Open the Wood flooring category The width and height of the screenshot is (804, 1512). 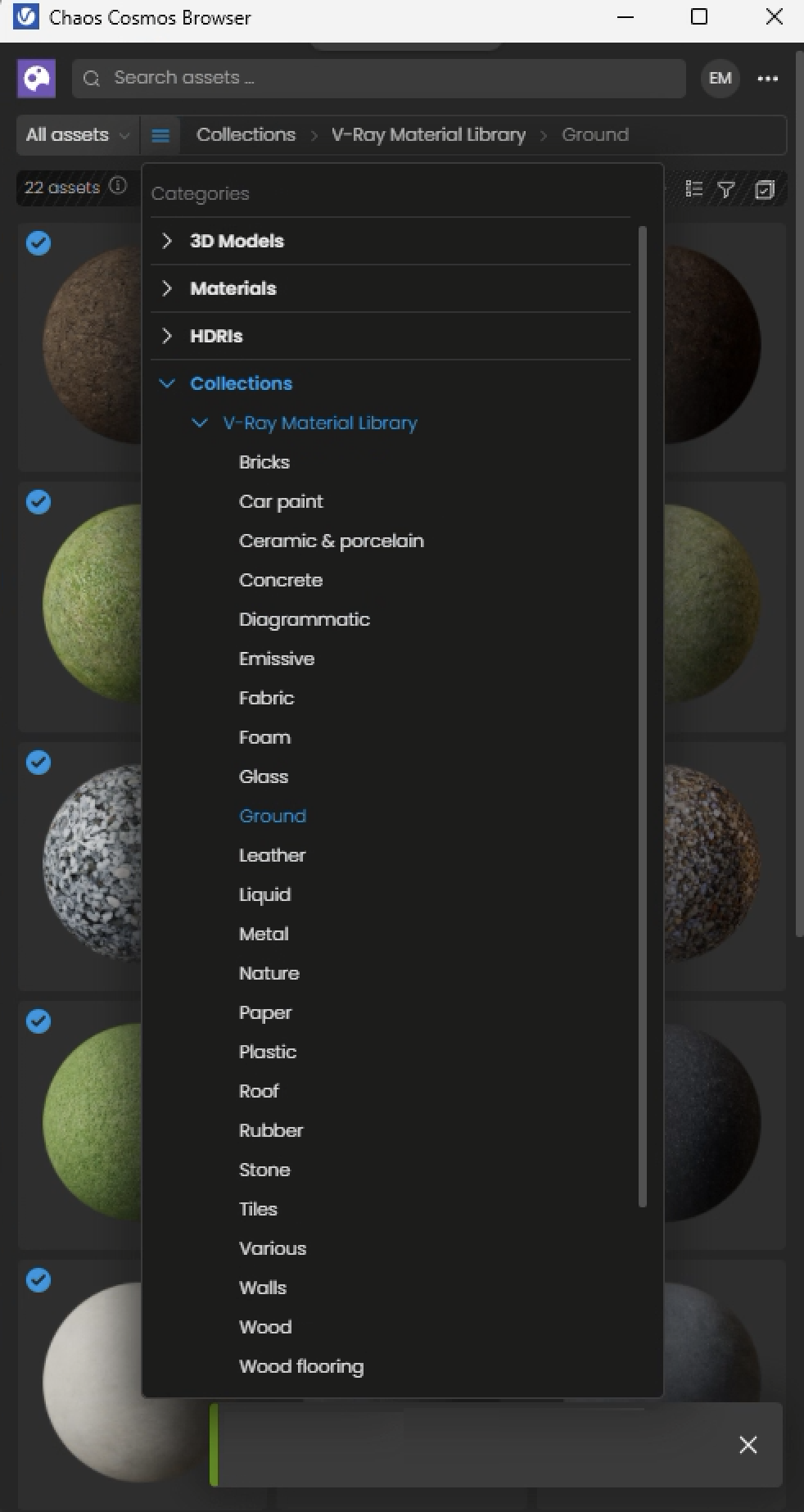click(301, 1366)
